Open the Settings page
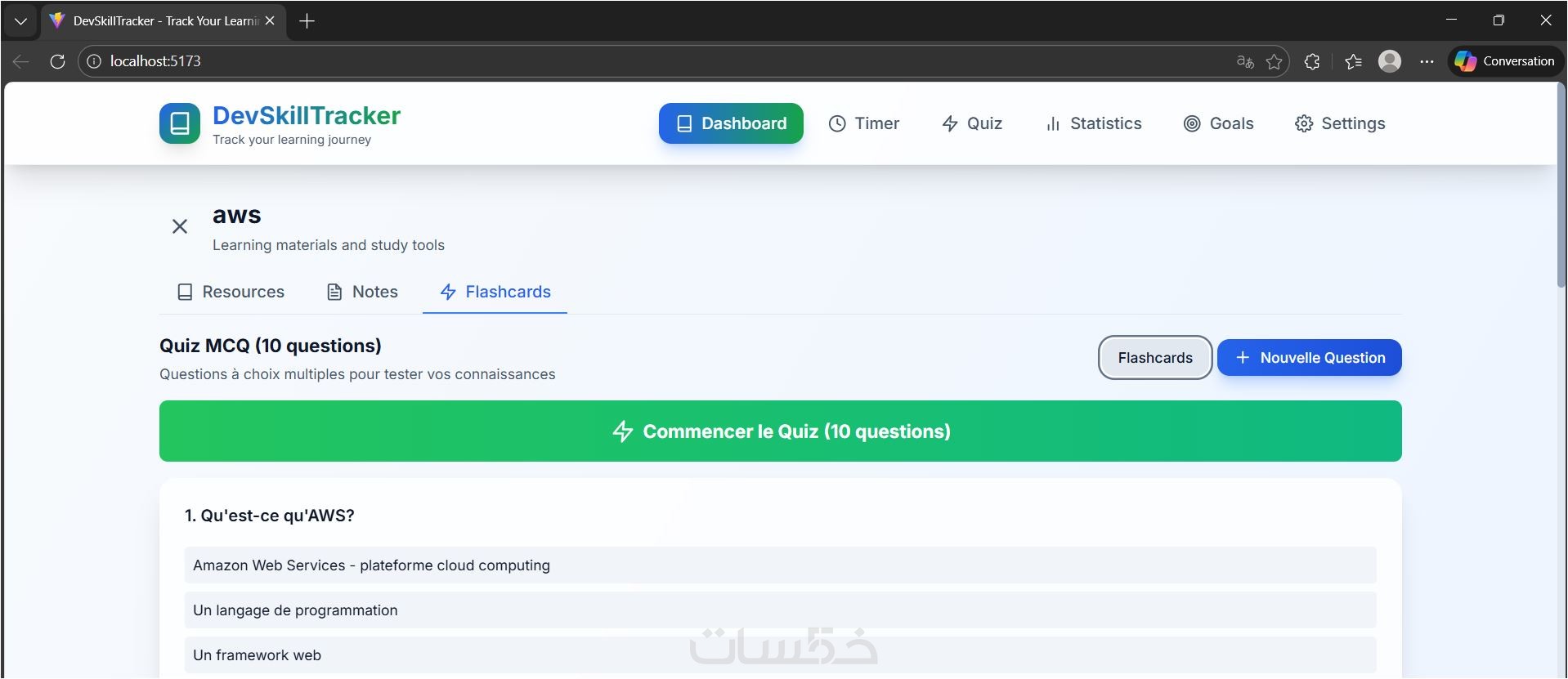Viewport: 1568px width, 679px height. 1340,123
